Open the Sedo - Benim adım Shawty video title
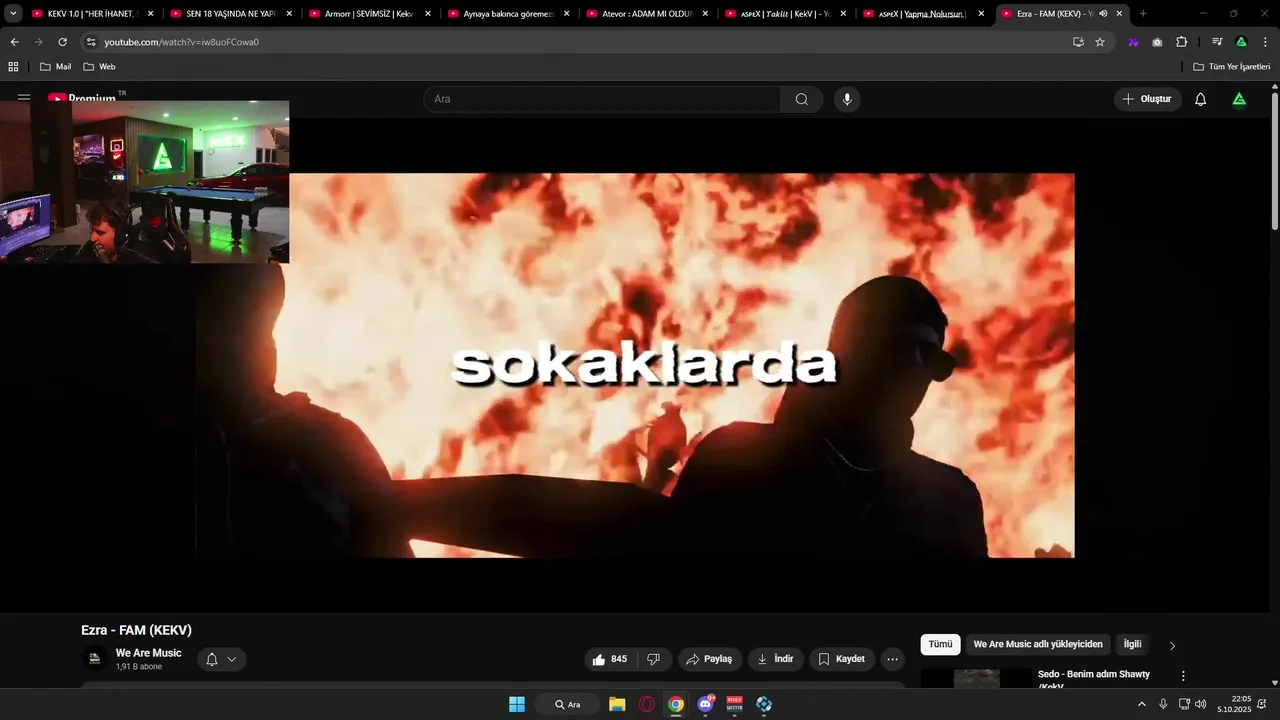This screenshot has height=720, width=1280. (1094, 679)
